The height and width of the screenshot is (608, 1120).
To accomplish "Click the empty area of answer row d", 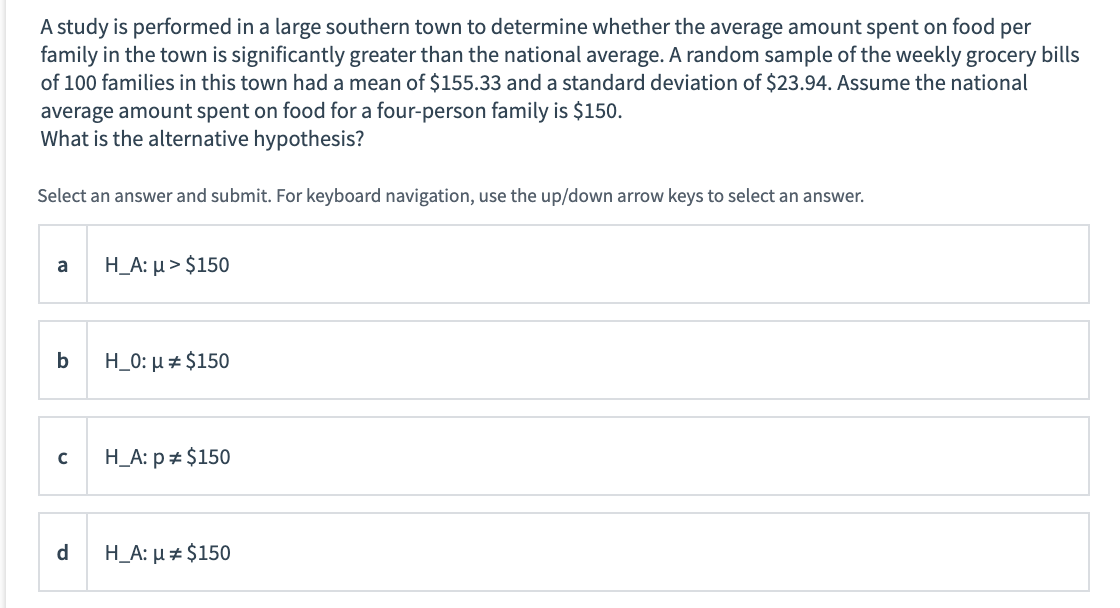I will (657, 552).
